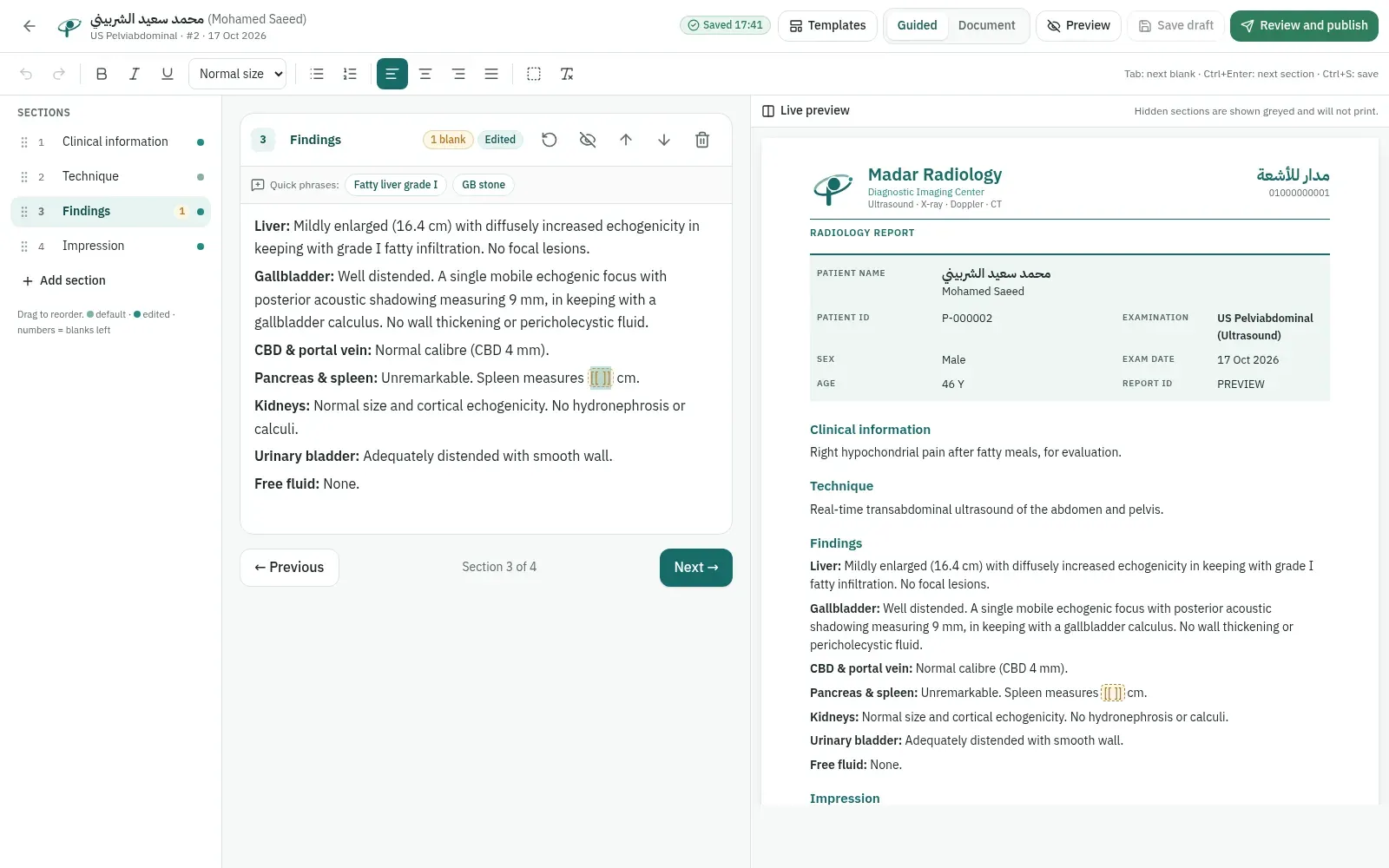
Task: Select Findings section in sidebar
Action: click(111, 211)
